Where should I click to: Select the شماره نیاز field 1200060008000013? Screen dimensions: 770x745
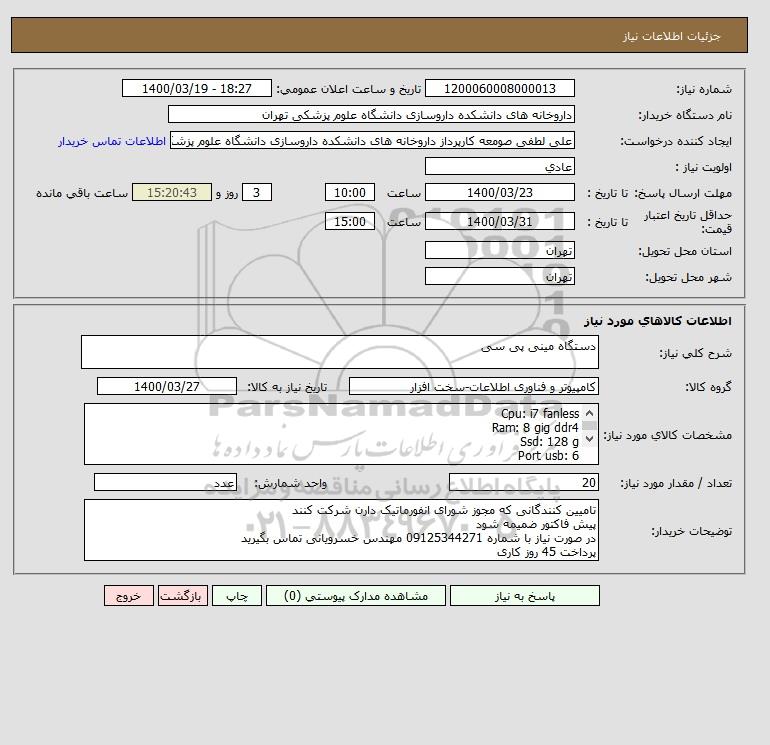point(499,88)
